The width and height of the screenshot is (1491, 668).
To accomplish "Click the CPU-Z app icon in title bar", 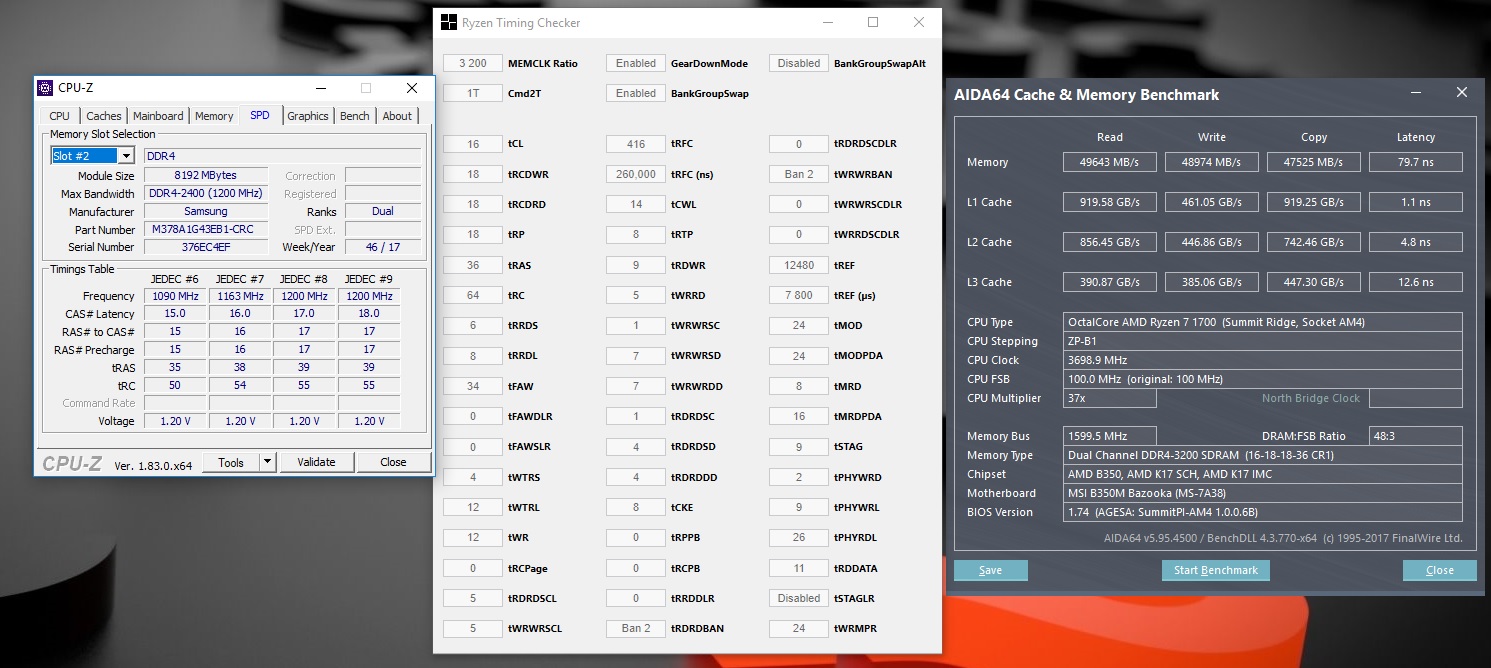I will [x=45, y=88].
